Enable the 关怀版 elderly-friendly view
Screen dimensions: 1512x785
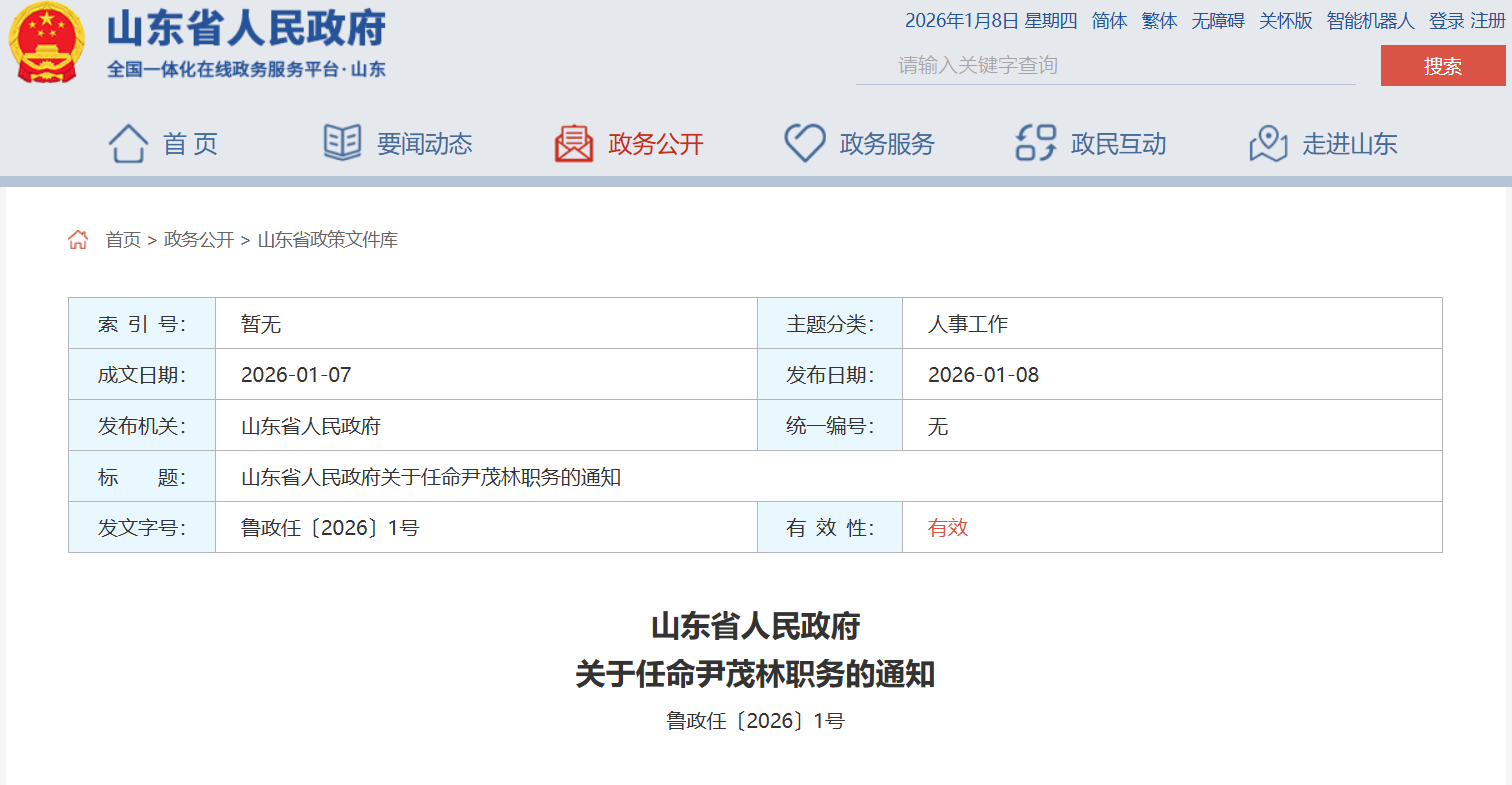coord(1285,21)
